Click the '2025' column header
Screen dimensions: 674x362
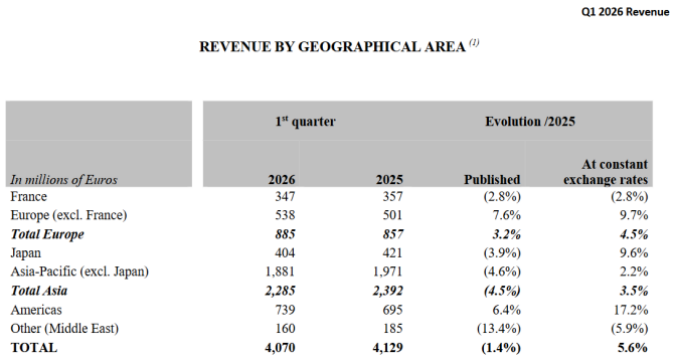click(389, 179)
